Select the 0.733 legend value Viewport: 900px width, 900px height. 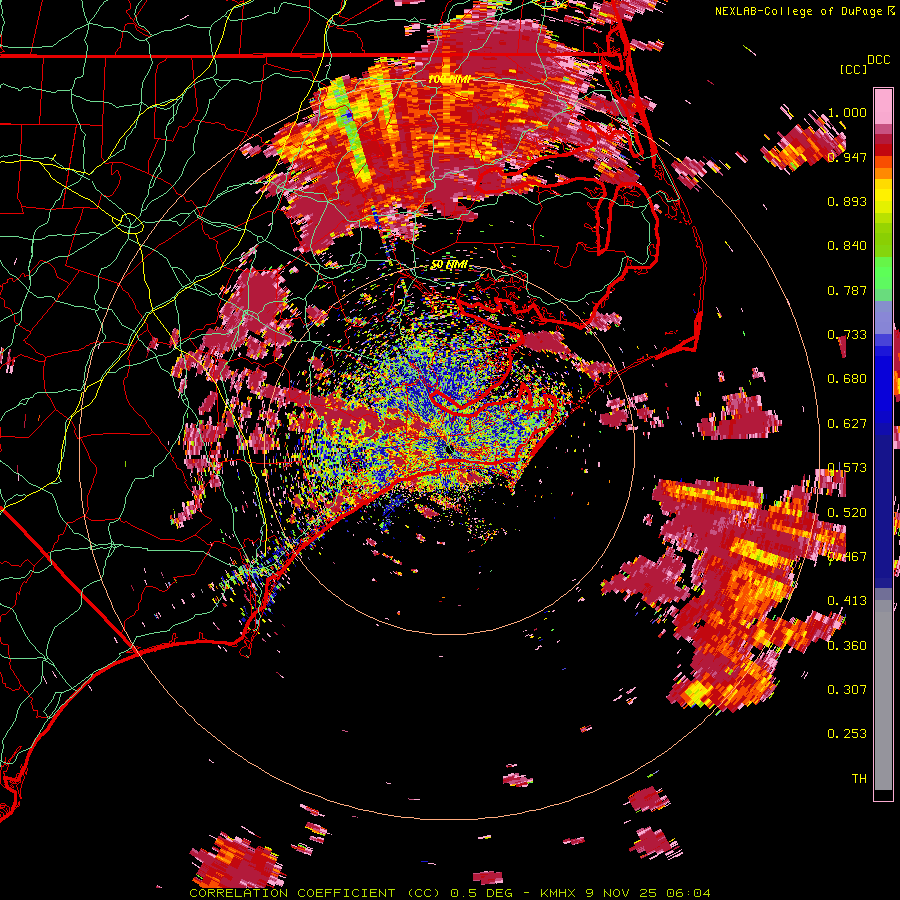pyautogui.click(x=847, y=335)
